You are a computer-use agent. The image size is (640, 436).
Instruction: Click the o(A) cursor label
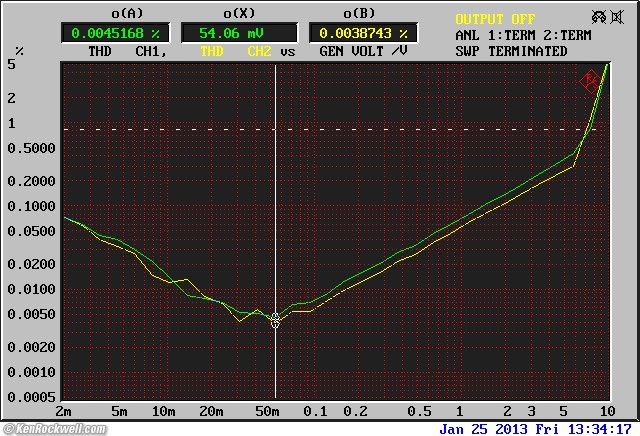pyautogui.click(x=127, y=13)
